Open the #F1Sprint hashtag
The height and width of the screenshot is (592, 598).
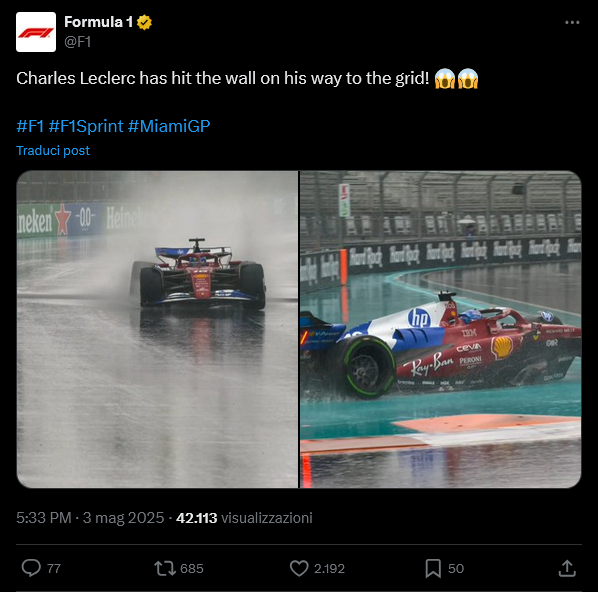[86, 126]
